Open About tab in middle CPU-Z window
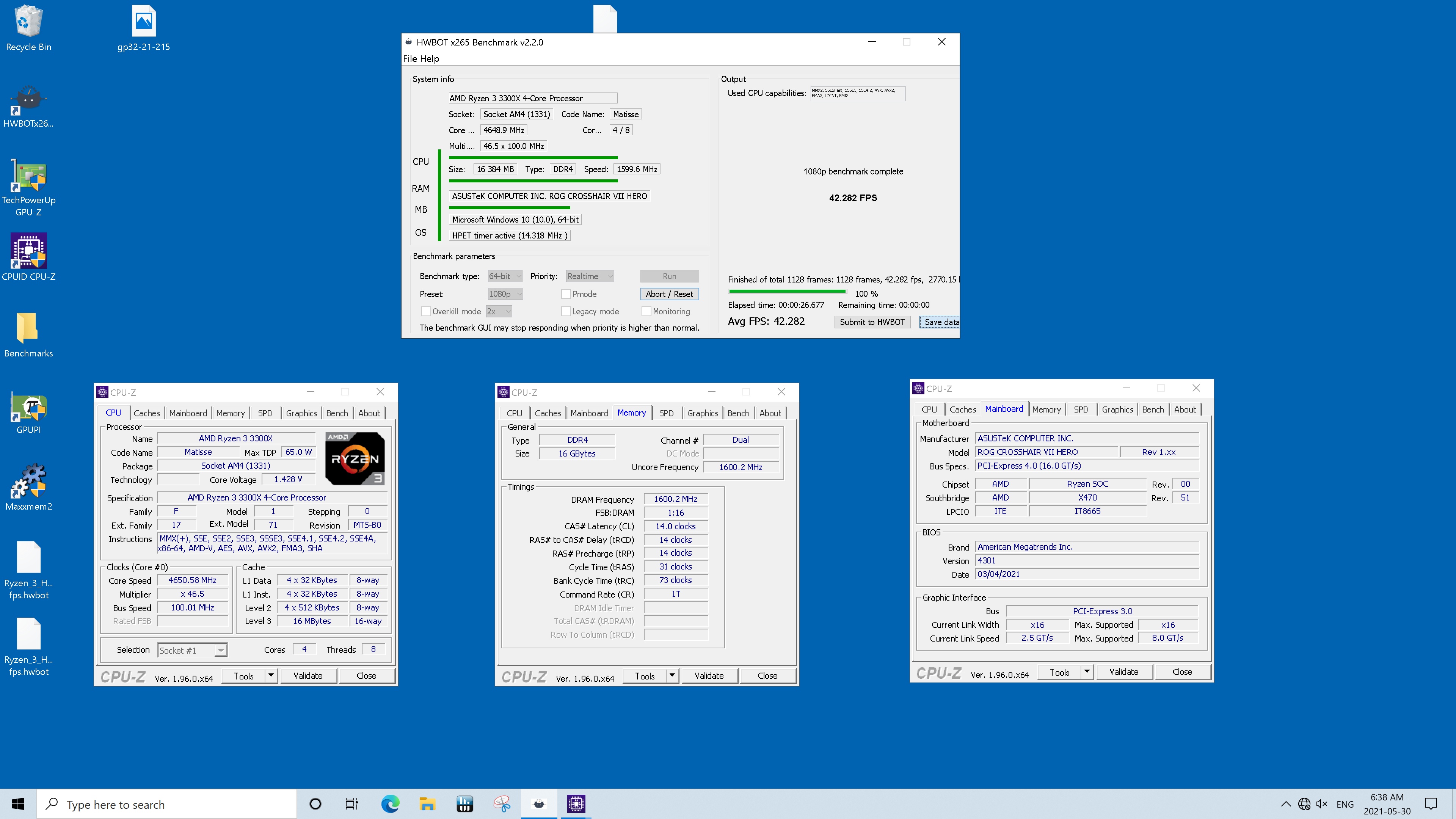1456x819 pixels. click(x=770, y=413)
